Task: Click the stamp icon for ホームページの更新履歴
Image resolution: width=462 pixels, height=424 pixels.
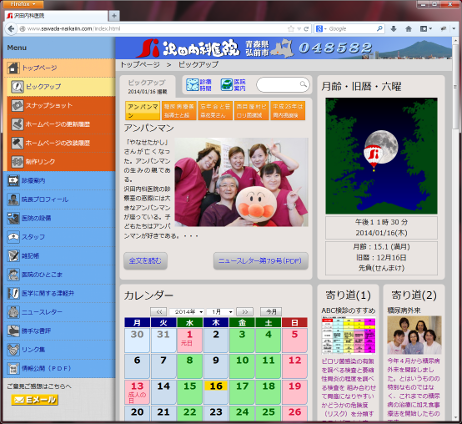Action: coord(17,124)
